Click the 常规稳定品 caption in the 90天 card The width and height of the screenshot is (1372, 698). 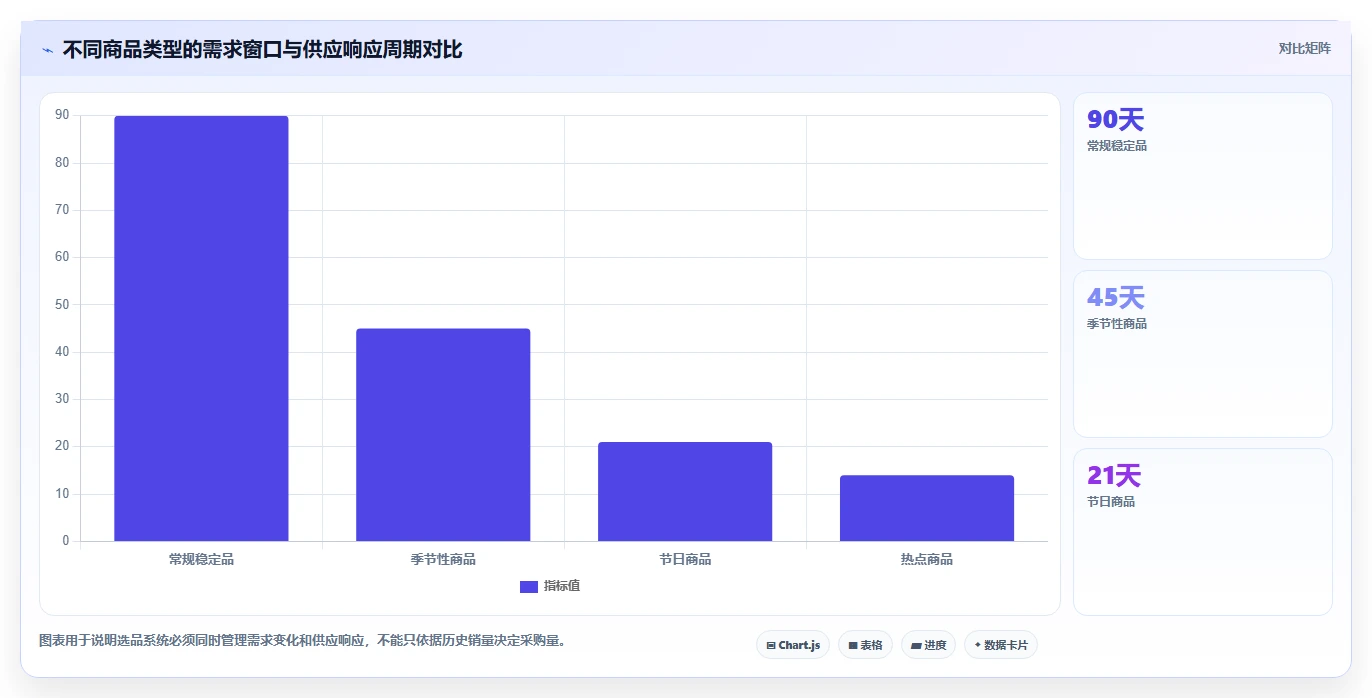1117,146
